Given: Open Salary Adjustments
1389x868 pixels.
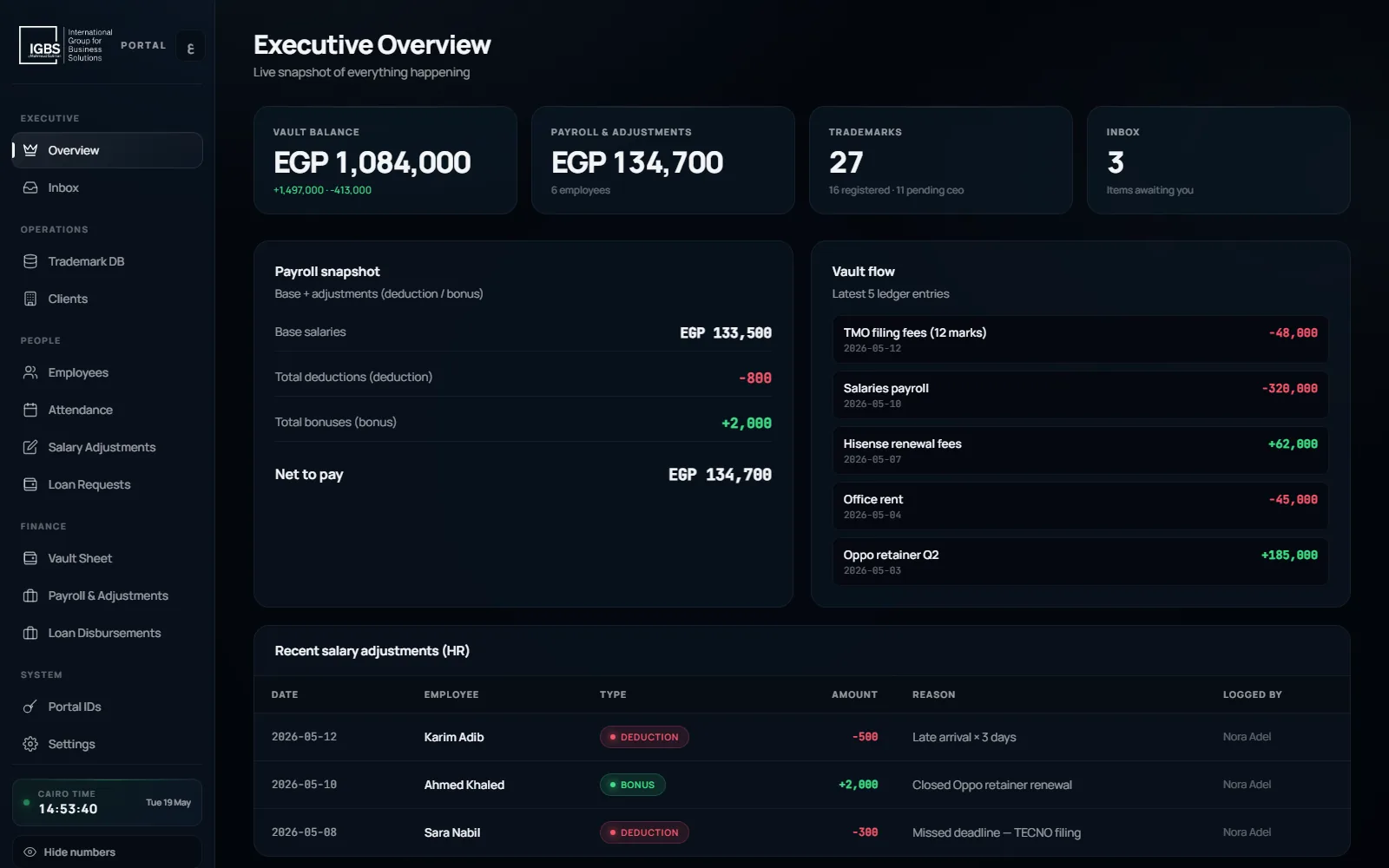Looking at the screenshot, I should pos(108,447).
